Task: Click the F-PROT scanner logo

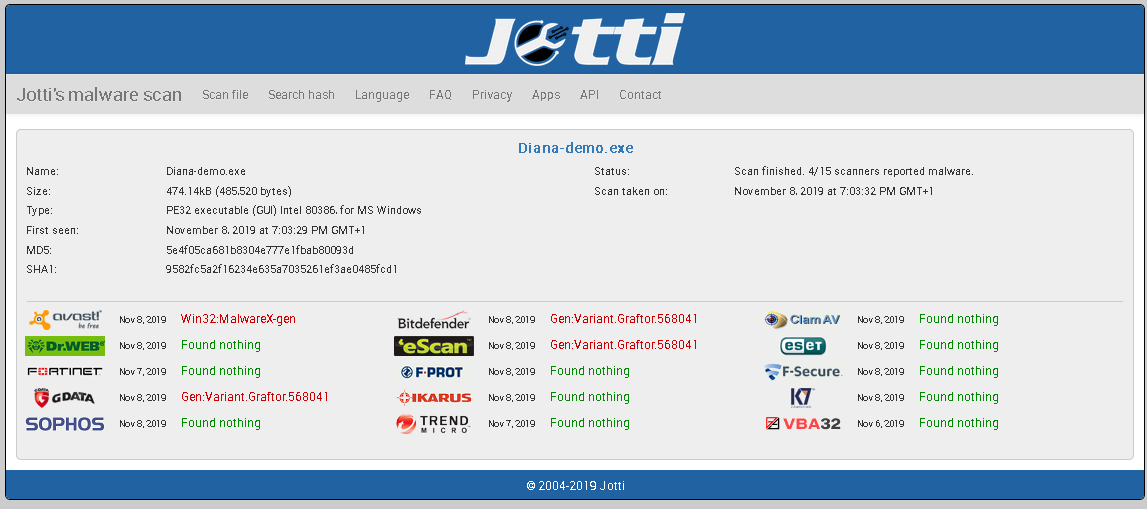Action: (x=432, y=372)
